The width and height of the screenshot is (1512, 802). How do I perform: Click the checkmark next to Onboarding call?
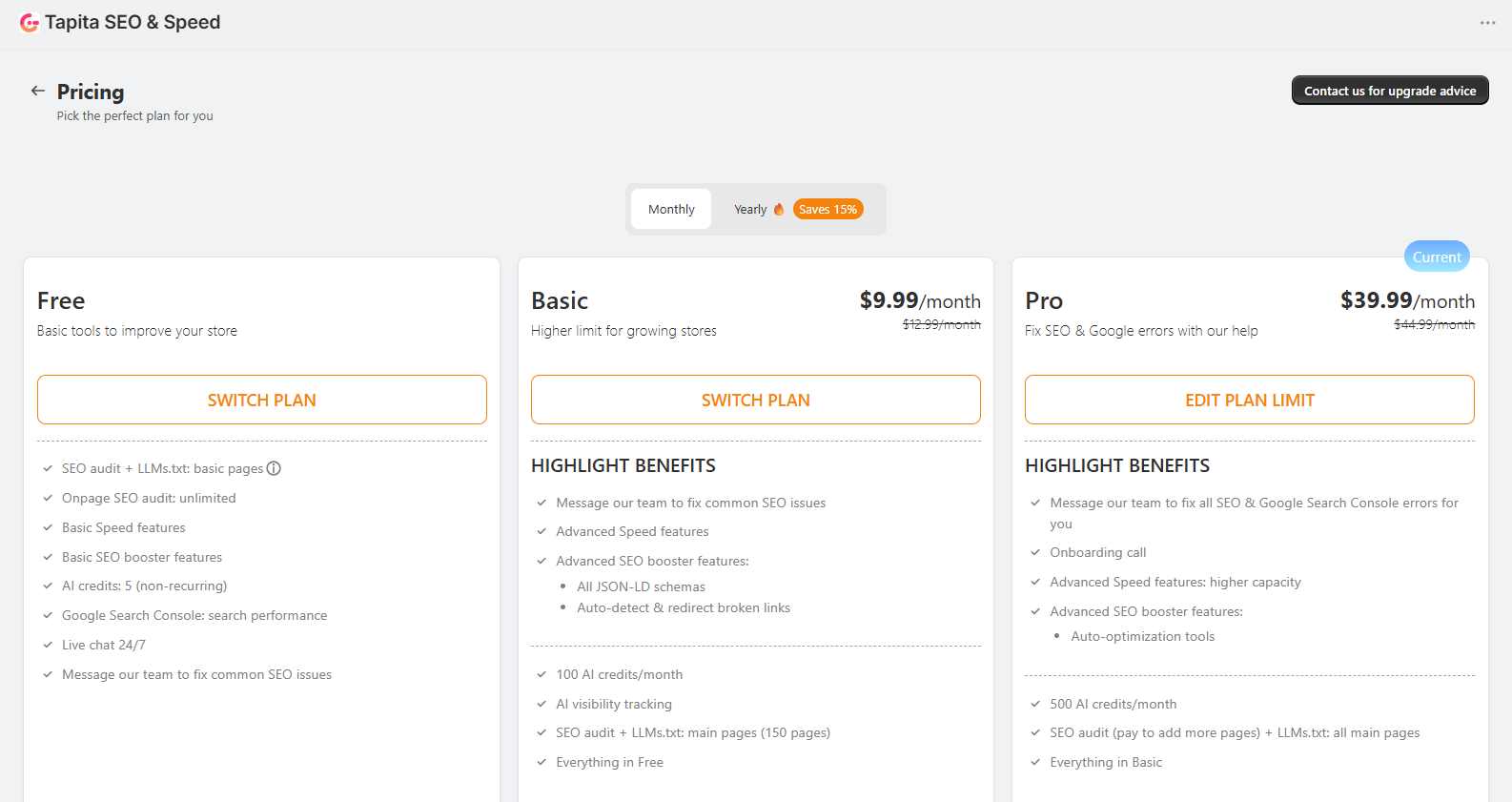coord(1035,552)
